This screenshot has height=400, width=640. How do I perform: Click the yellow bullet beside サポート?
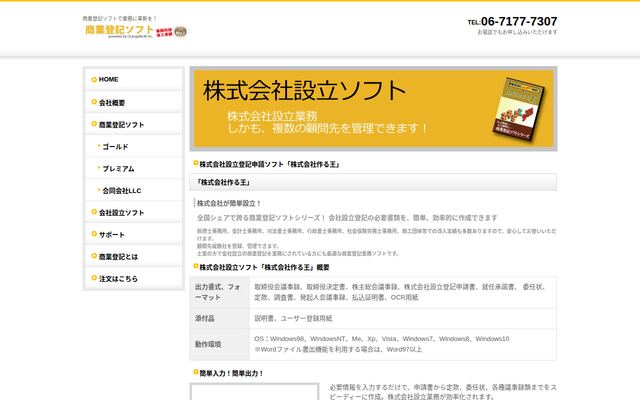point(94,234)
